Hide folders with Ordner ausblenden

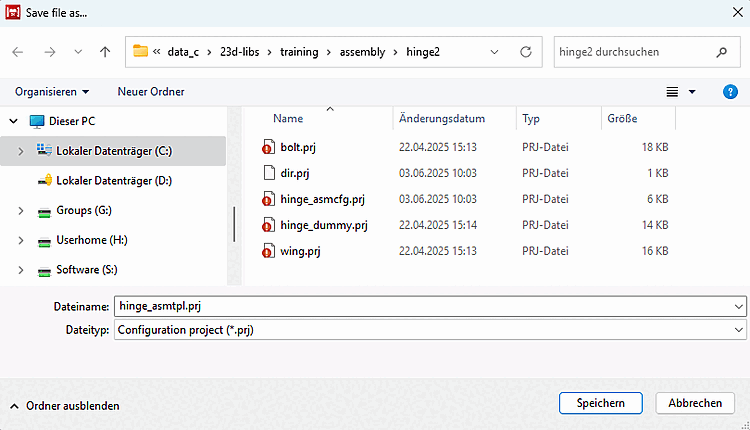(65, 406)
